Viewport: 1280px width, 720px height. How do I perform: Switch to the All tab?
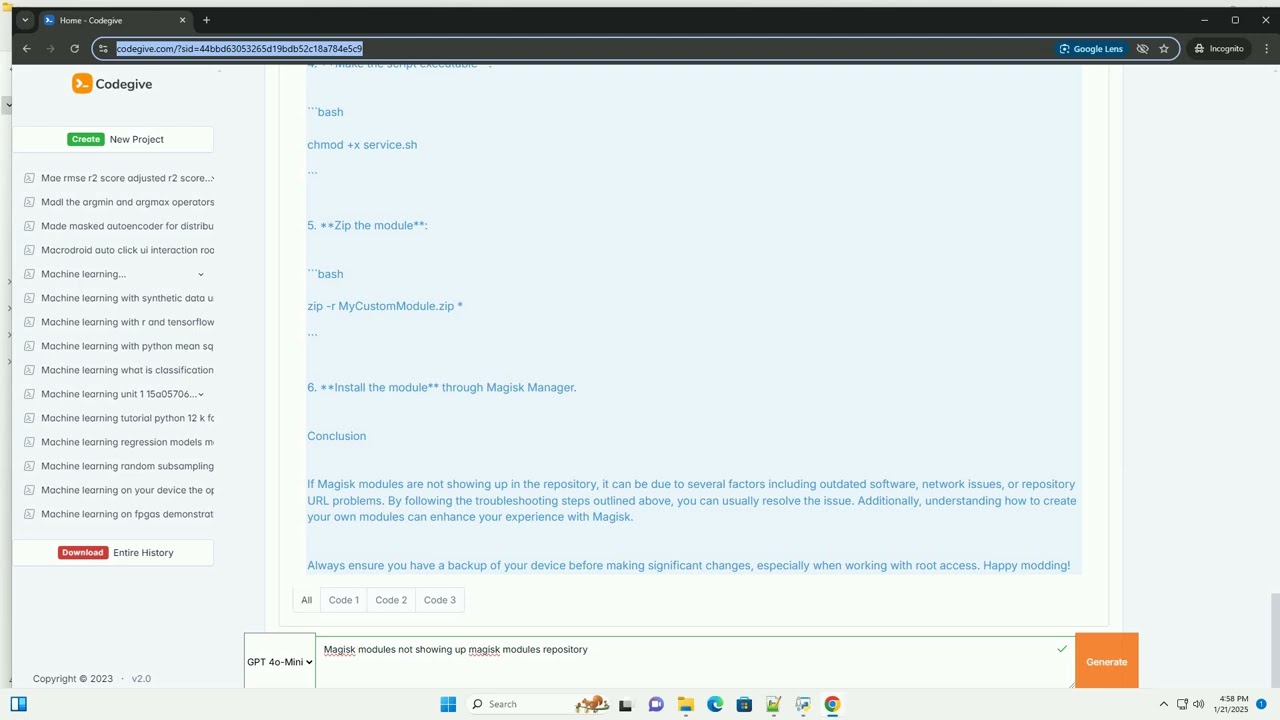click(307, 600)
